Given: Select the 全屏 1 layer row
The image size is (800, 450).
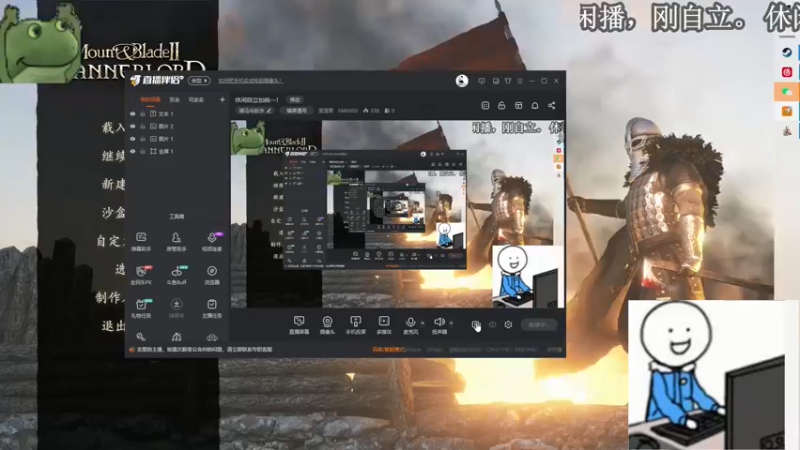Looking at the screenshot, I should pos(177,151).
